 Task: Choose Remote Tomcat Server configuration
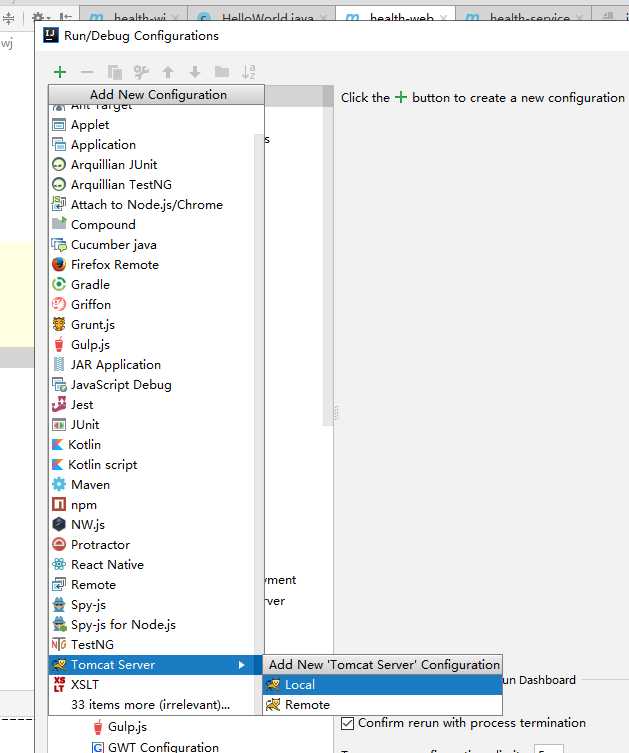(382, 705)
